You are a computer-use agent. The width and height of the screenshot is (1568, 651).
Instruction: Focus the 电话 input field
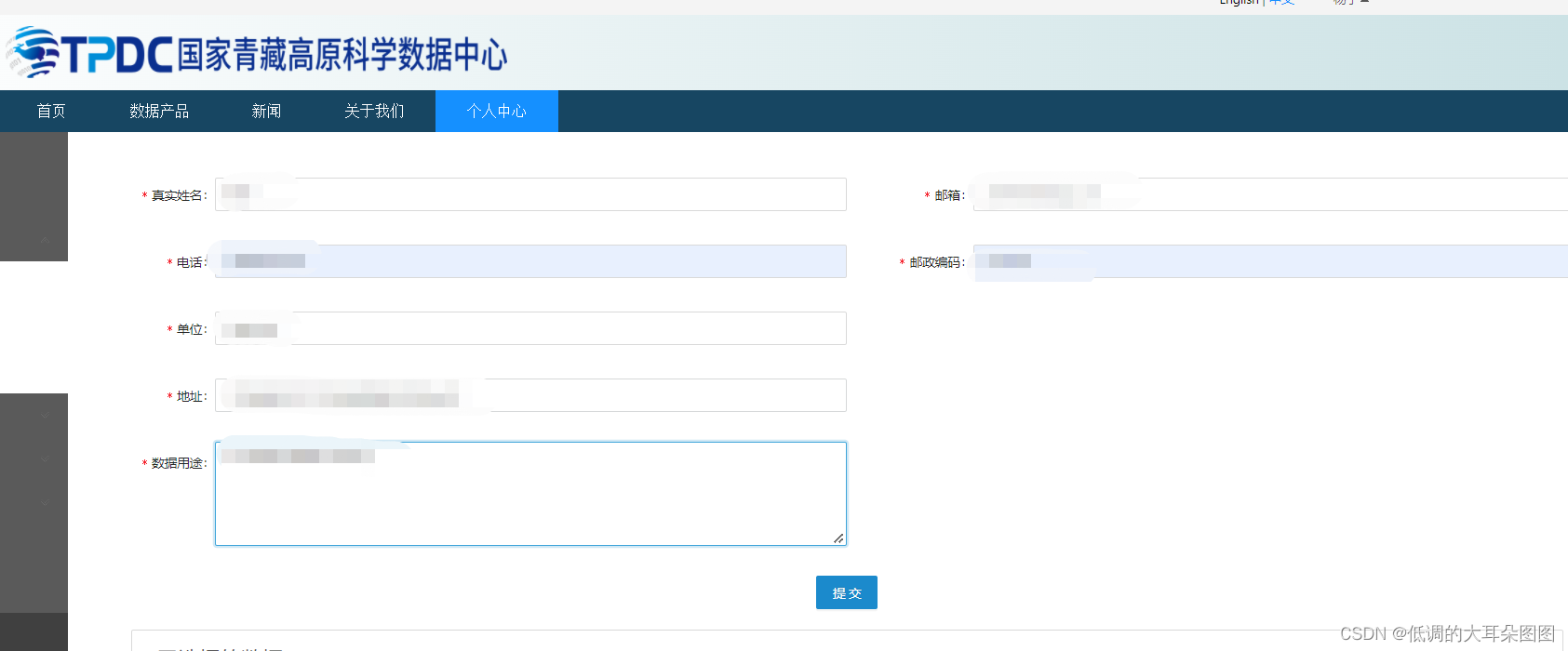point(530,261)
